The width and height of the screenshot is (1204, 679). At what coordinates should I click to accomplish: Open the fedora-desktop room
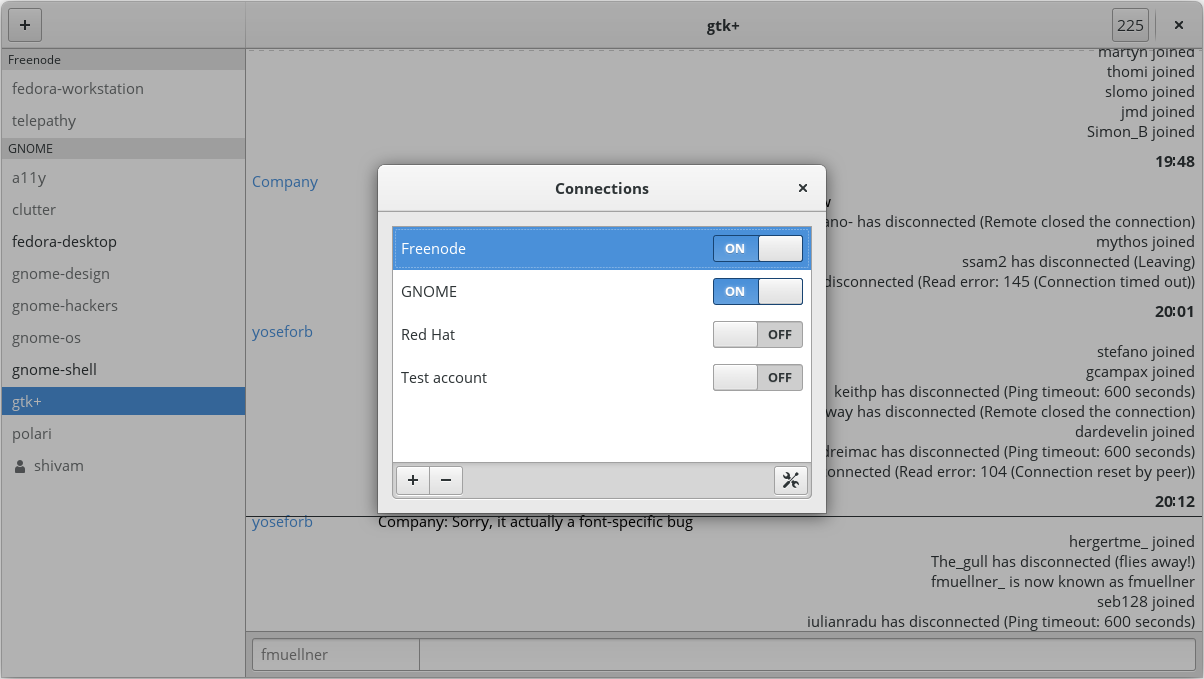122,241
